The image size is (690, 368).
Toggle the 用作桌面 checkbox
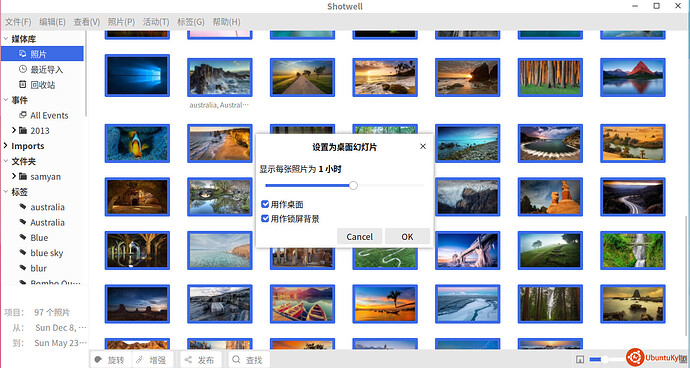click(x=265, y=204)
